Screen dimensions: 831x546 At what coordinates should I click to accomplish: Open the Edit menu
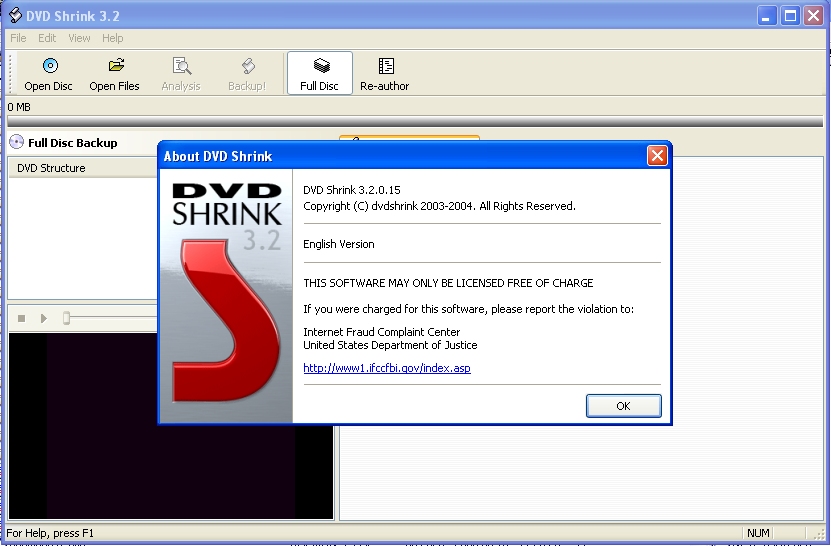click(47, 38)
